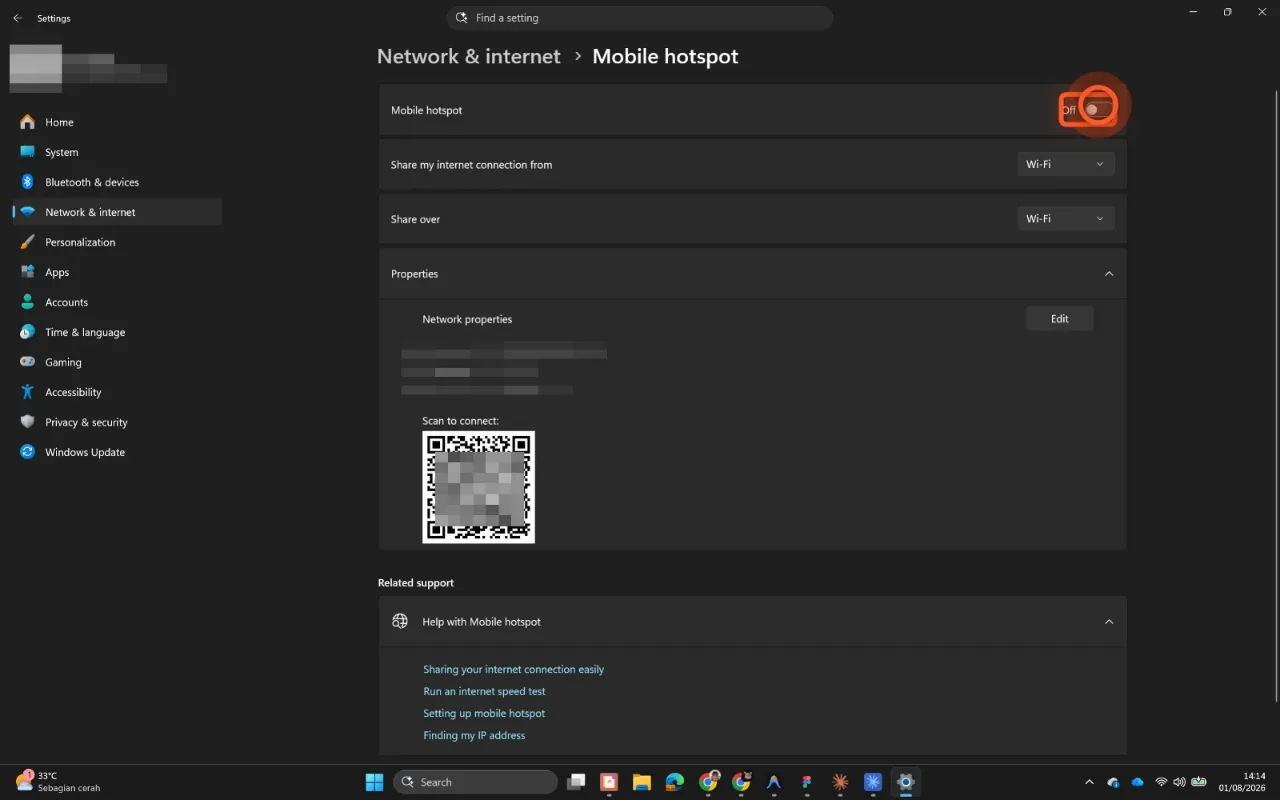Open the Windows Start menu

[374, 782]
